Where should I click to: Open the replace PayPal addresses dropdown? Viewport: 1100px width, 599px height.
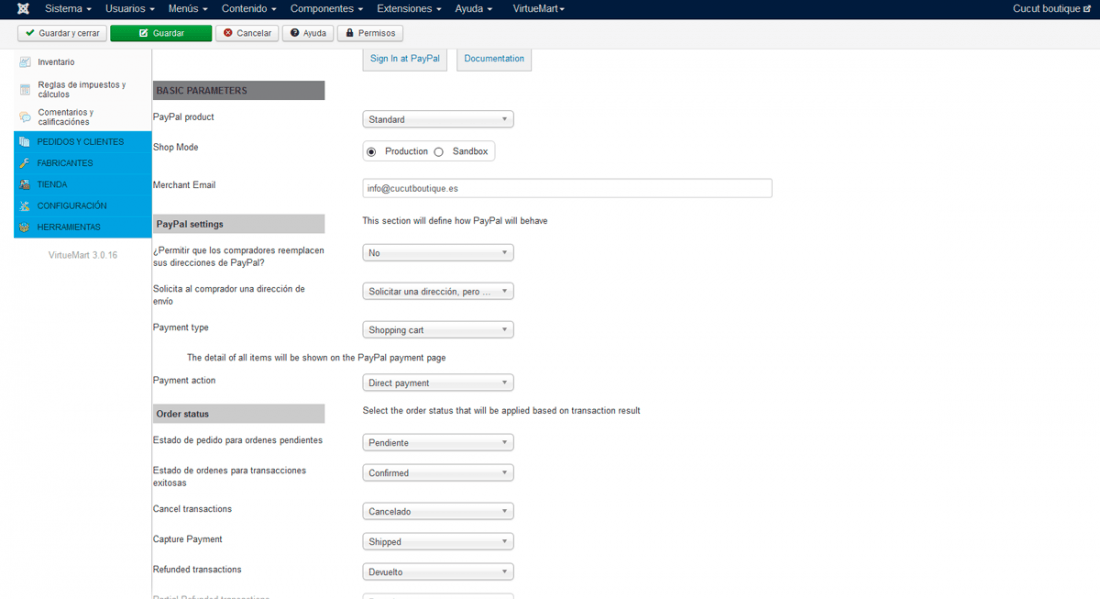point(438,253)
